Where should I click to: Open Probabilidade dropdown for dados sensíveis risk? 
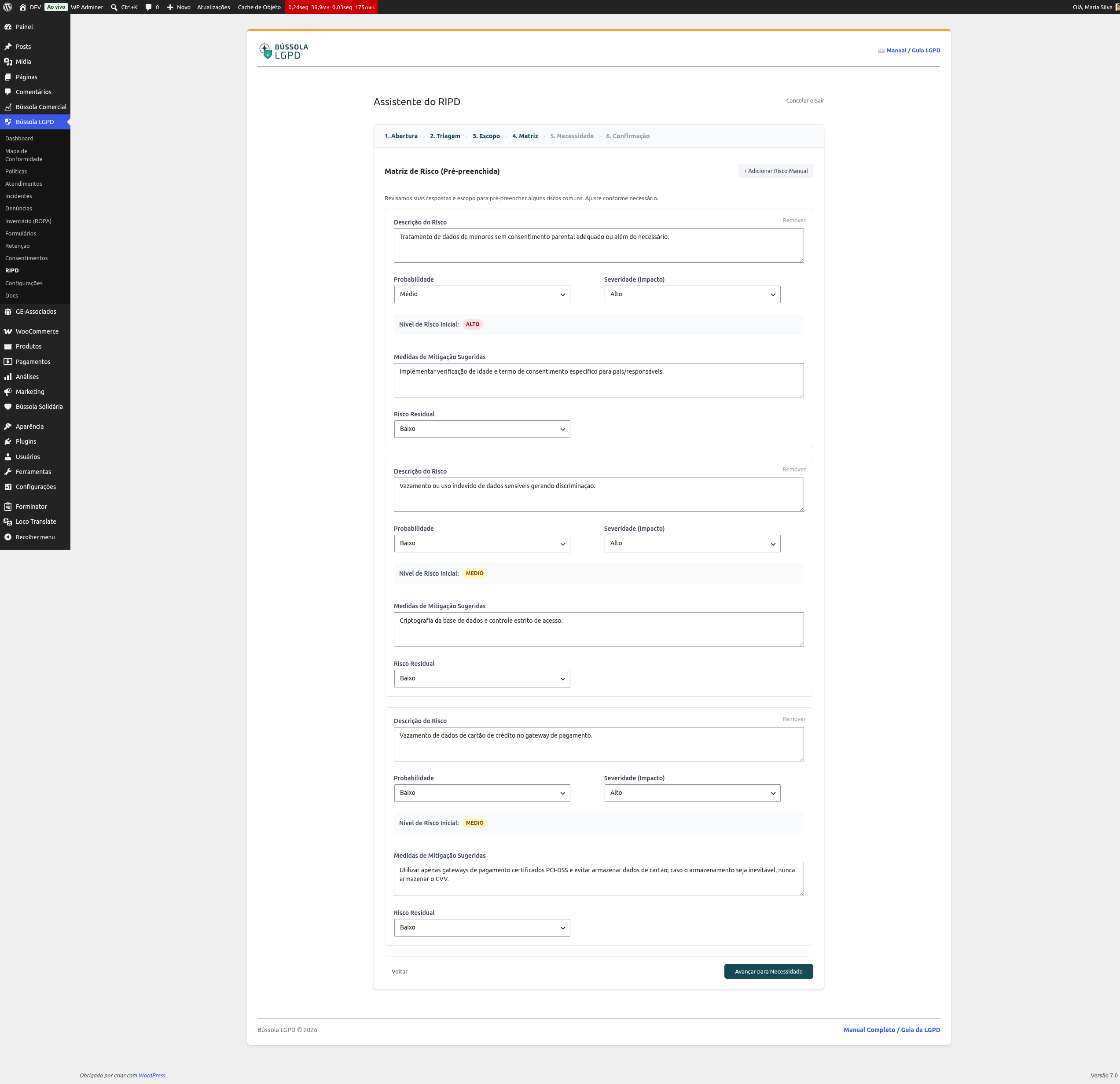pyautogui.click(x=482, y=544)
